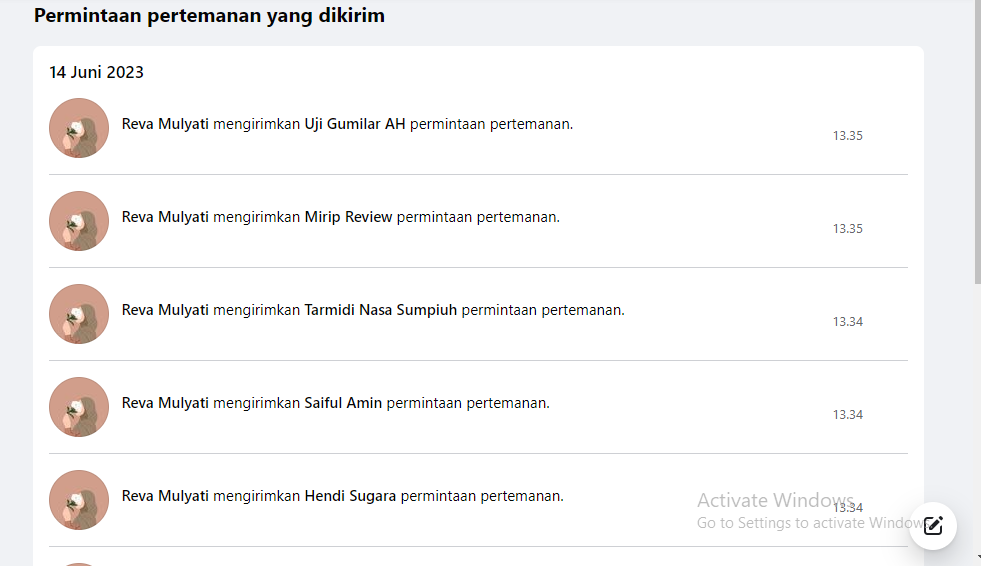
Task: Open Reva Mulyati avatar in Uji Gumilar row
Action: [x=79, y=128]
